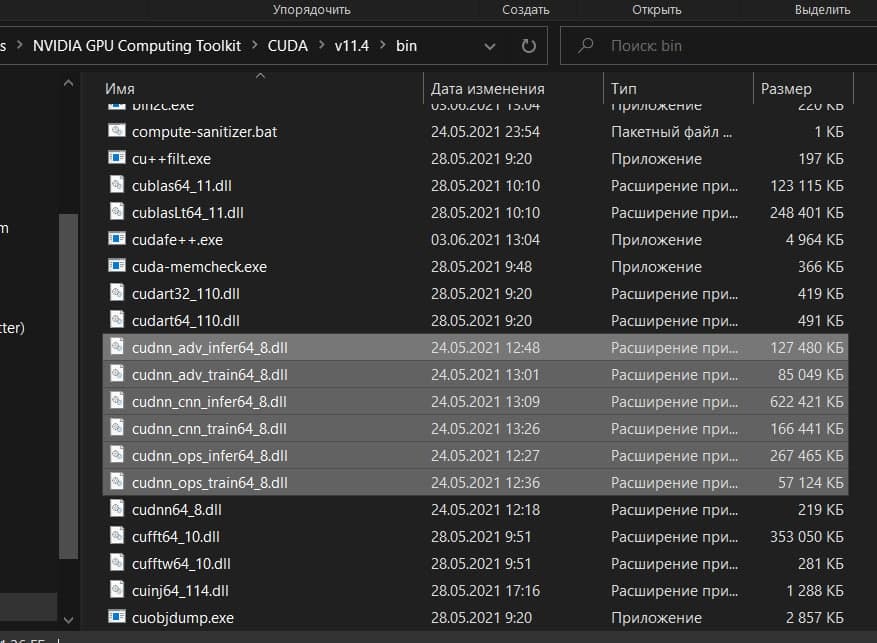
Task: Expand the chevron after v11.4 in path
Action: coord(382,46)
